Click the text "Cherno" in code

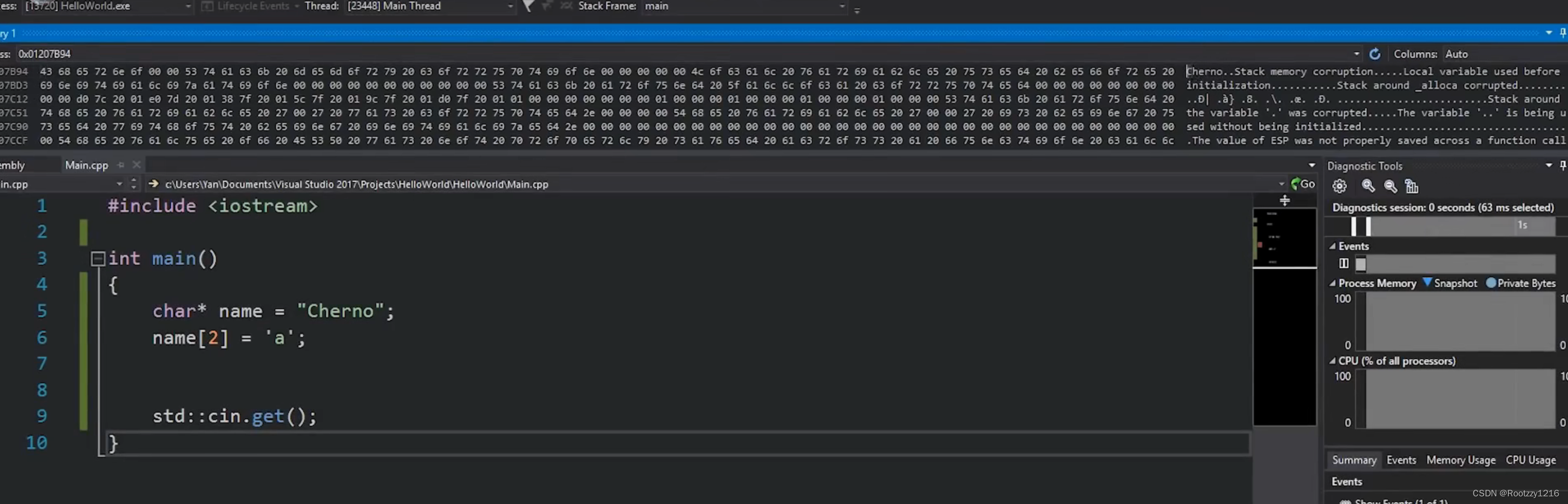pos(341,312)
